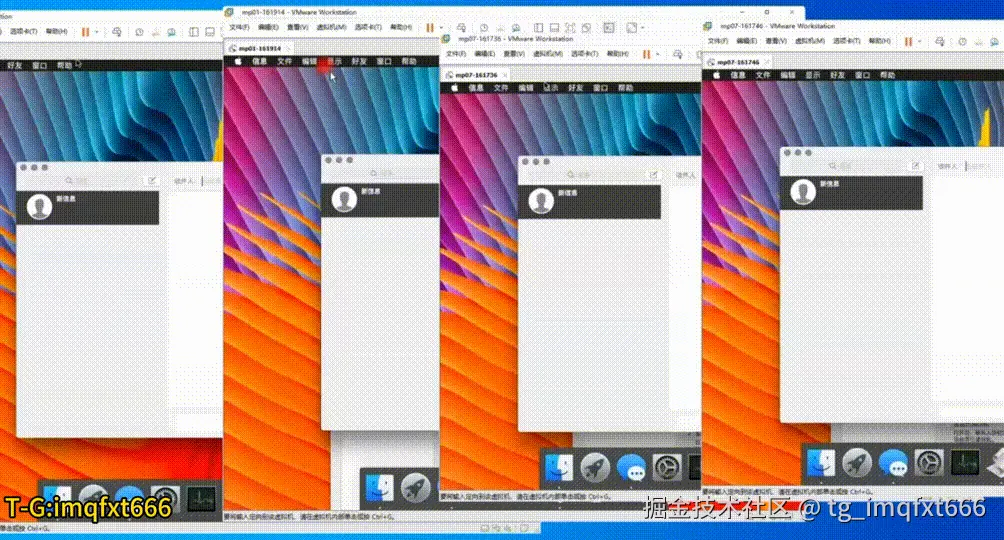Send Ctrl+Alt+Del in mp01-161914 window toolbar
This screenshot has height=540, width=1004.
pos(460,28)
